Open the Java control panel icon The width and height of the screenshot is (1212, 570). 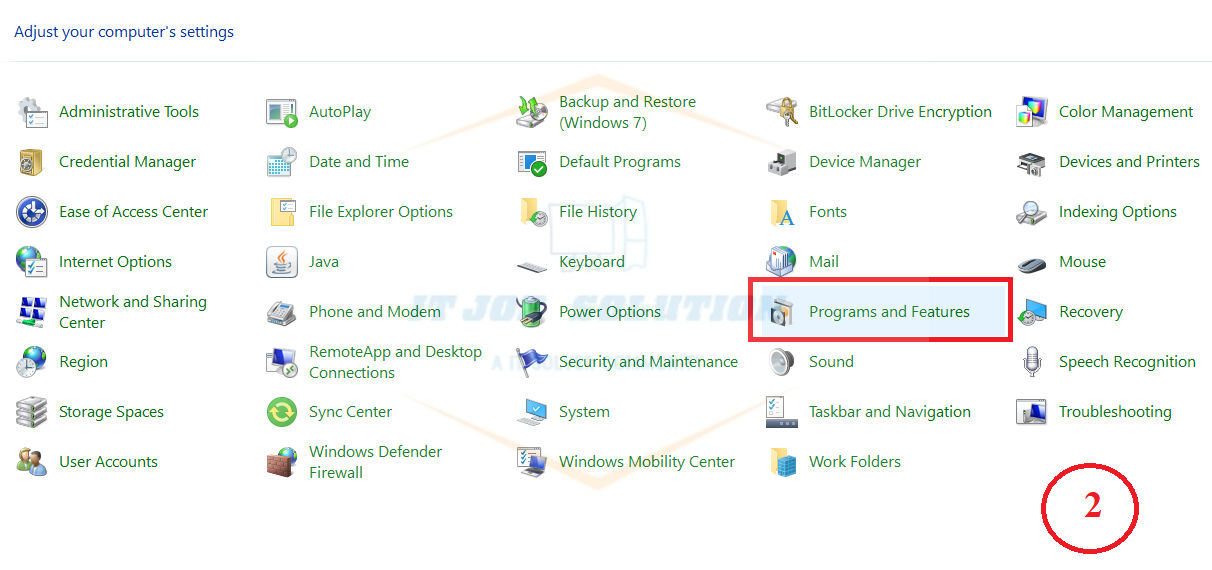(x=282, y=262)
